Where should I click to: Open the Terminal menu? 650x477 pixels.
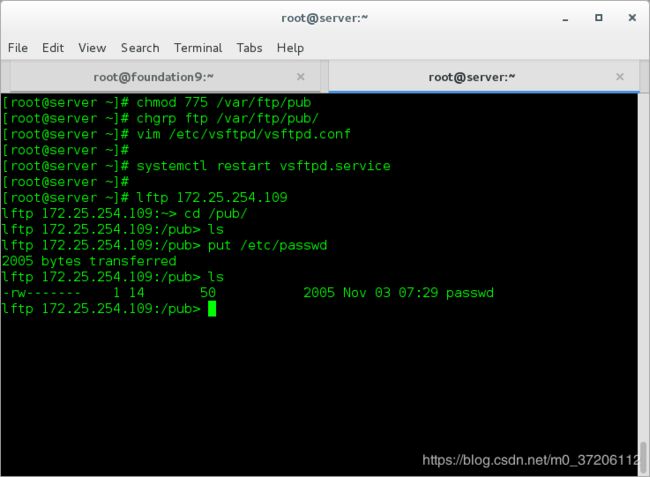coord(198,48)
